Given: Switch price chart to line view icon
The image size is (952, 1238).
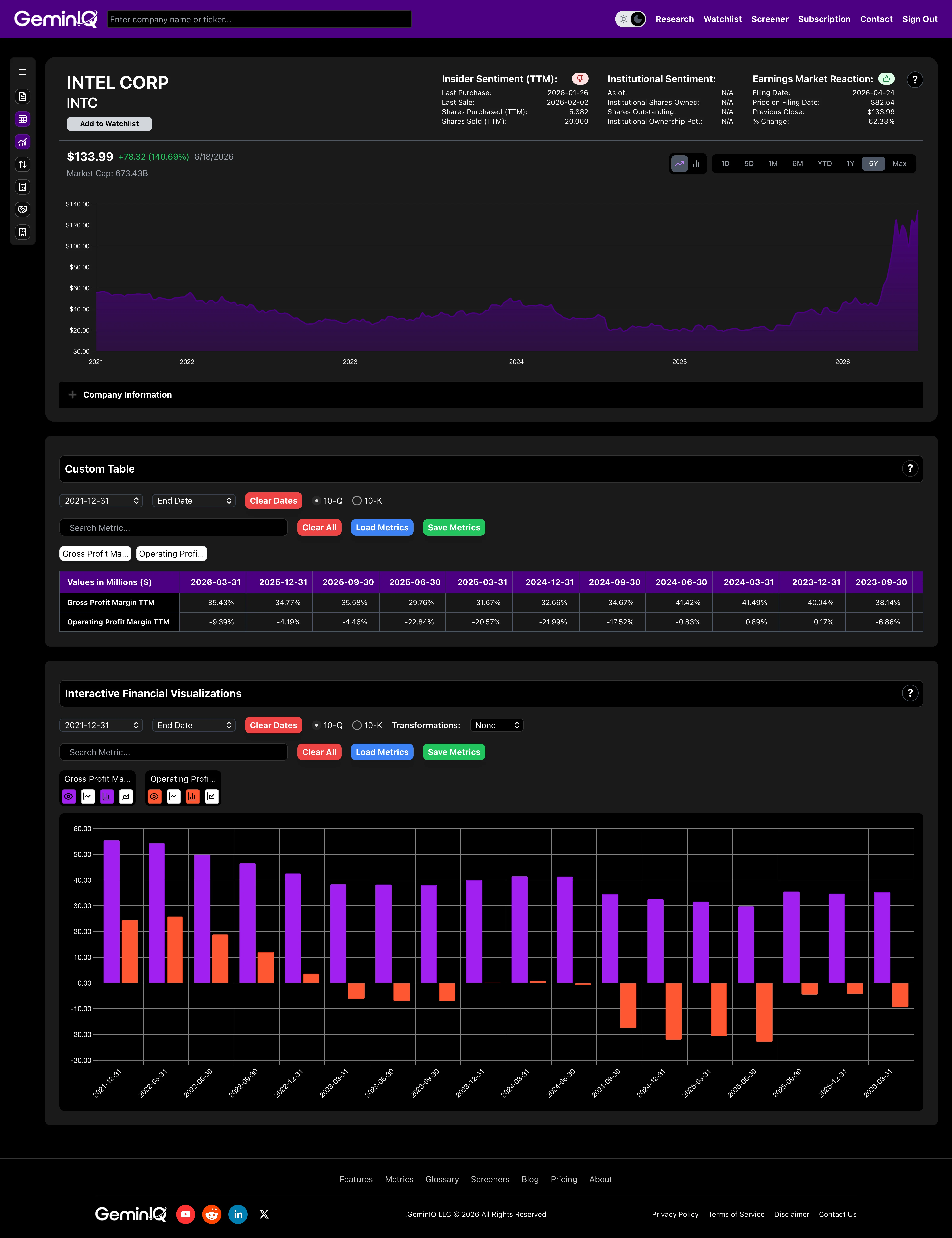Looking at the screenshot, I should pos(679,164).
